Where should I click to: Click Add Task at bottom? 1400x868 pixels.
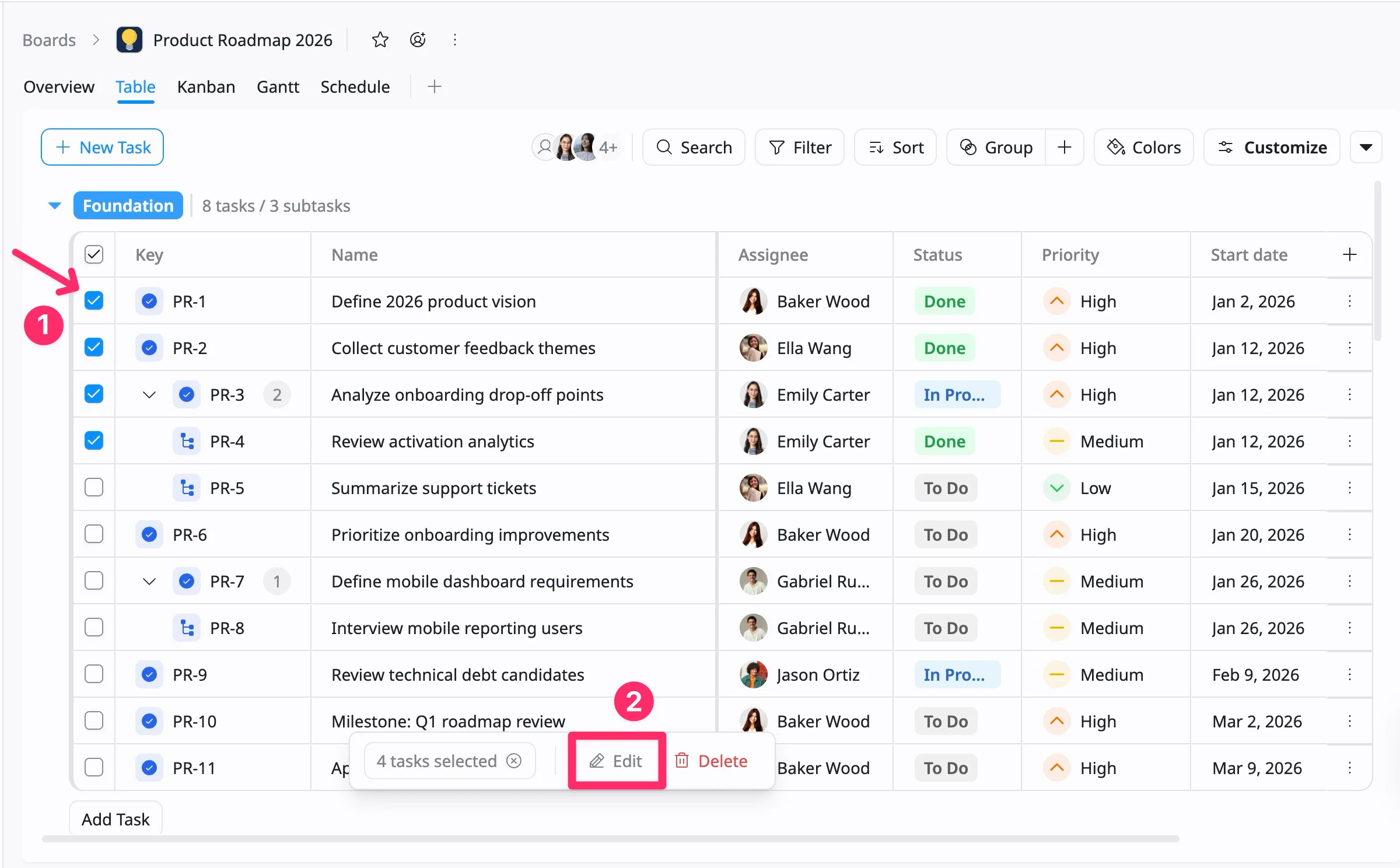coord(116,819)
